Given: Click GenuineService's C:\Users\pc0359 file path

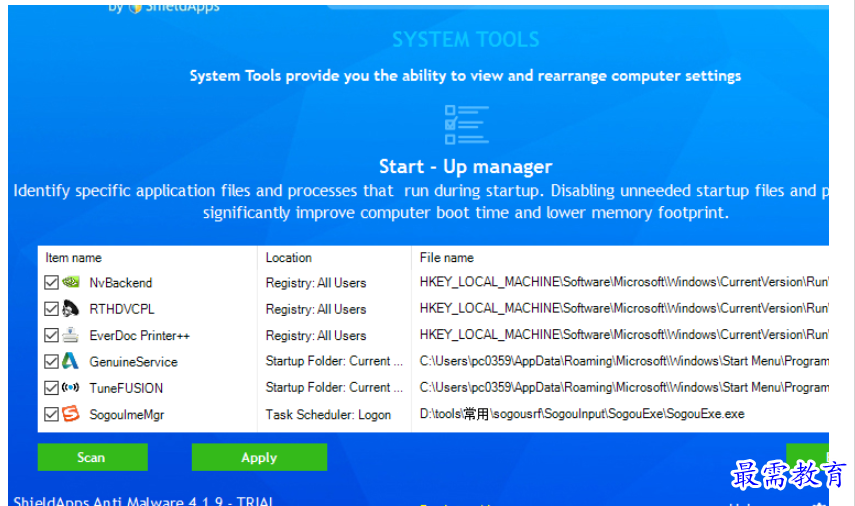Looking at the screenshot, I should (x=624, y=361).
